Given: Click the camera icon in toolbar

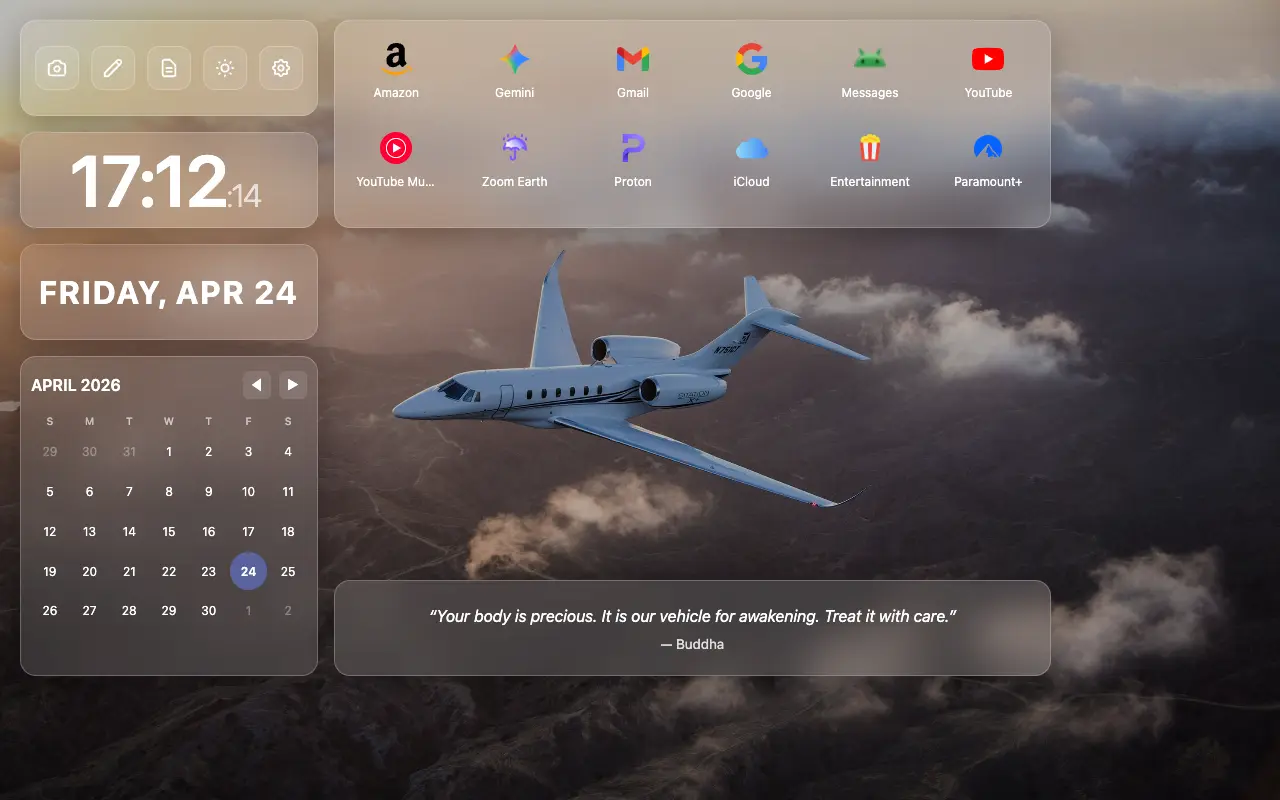Looking at the screenshot, I should (57, 68).
